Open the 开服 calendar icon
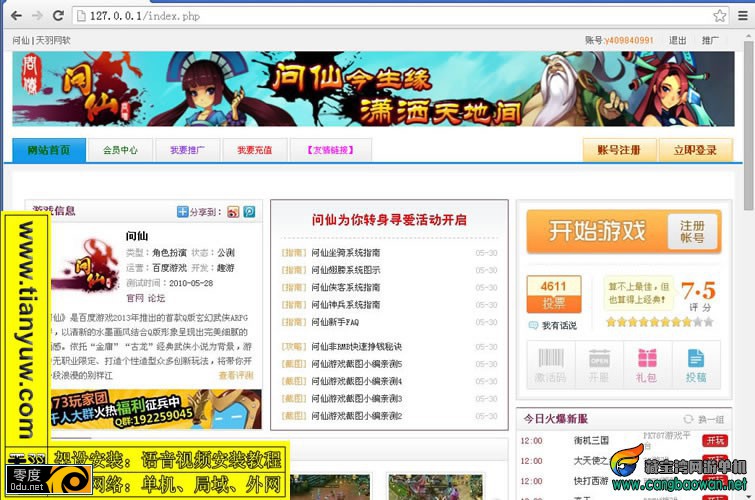Viewport: 755px width, 500px height. point(599,365)
